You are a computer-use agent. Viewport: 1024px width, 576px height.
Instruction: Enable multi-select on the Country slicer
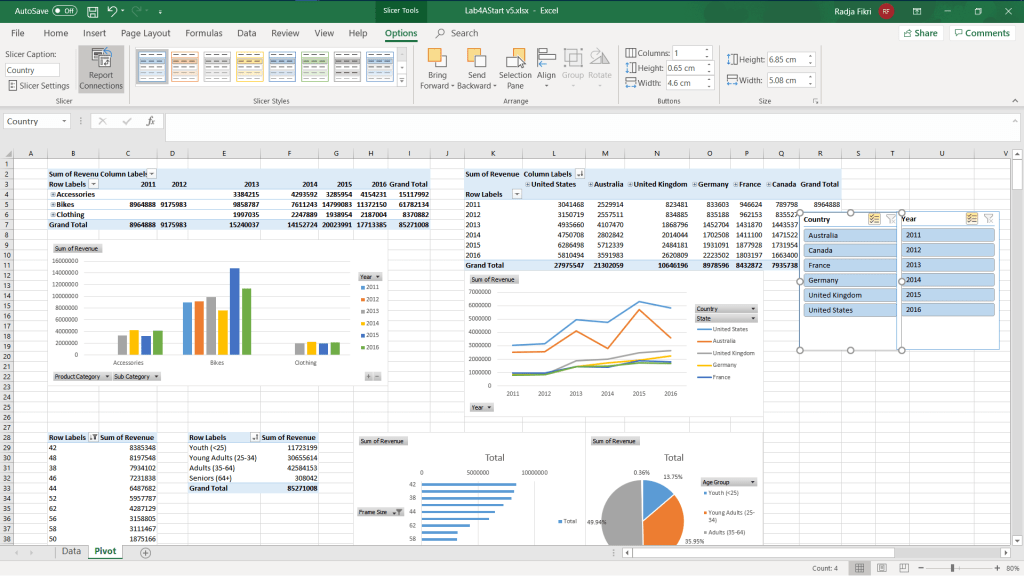(x=874, y=218)
